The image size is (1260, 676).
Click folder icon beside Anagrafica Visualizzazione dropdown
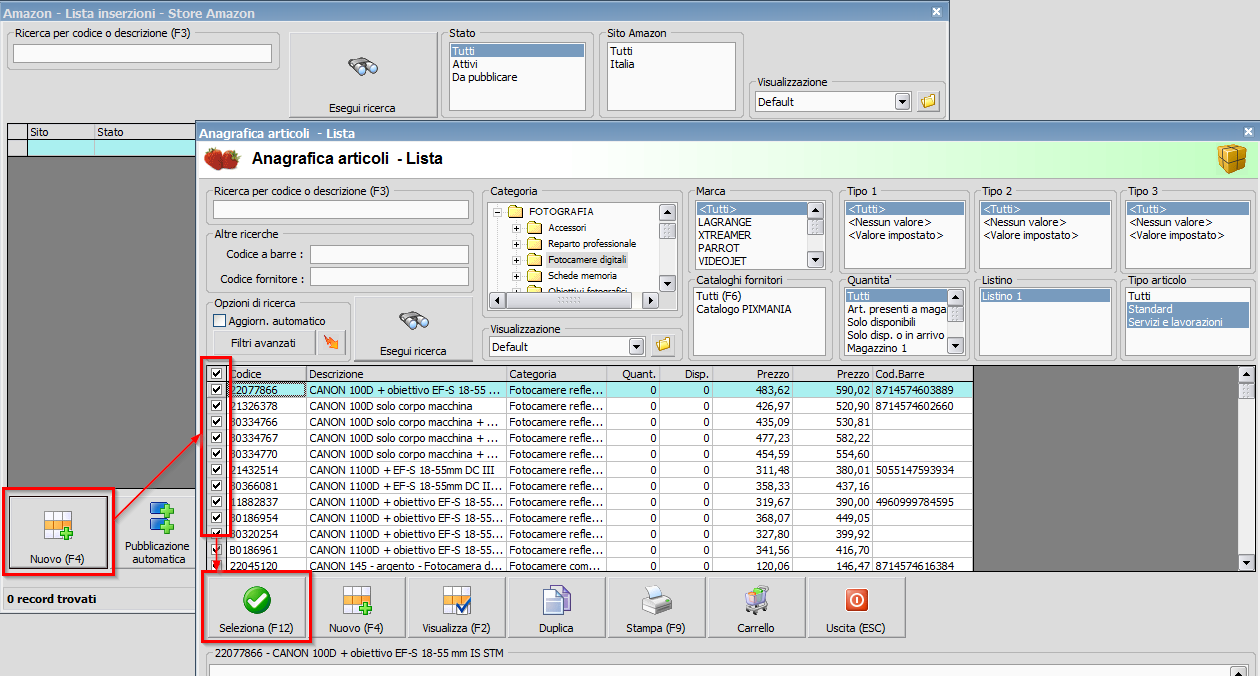click(662, 346)
